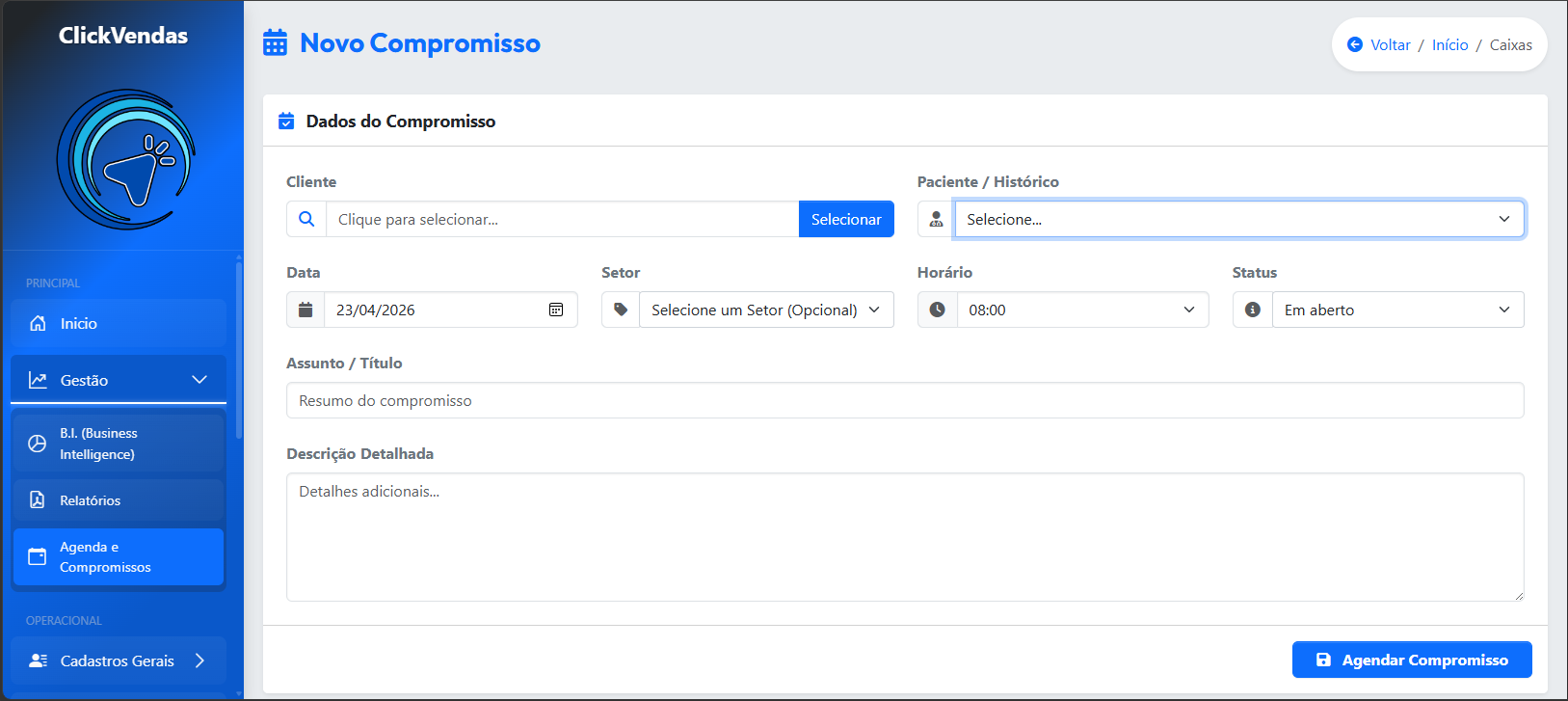Open the Horário 08:00 dropdown

1082,310
